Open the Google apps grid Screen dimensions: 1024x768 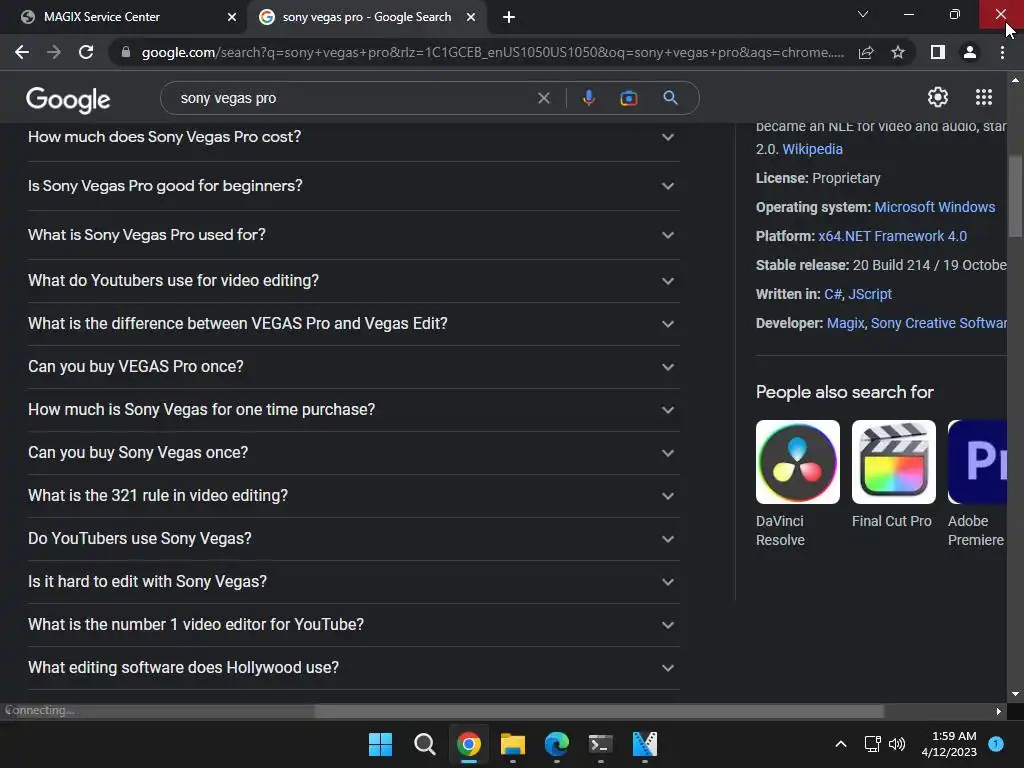[984, 97]
